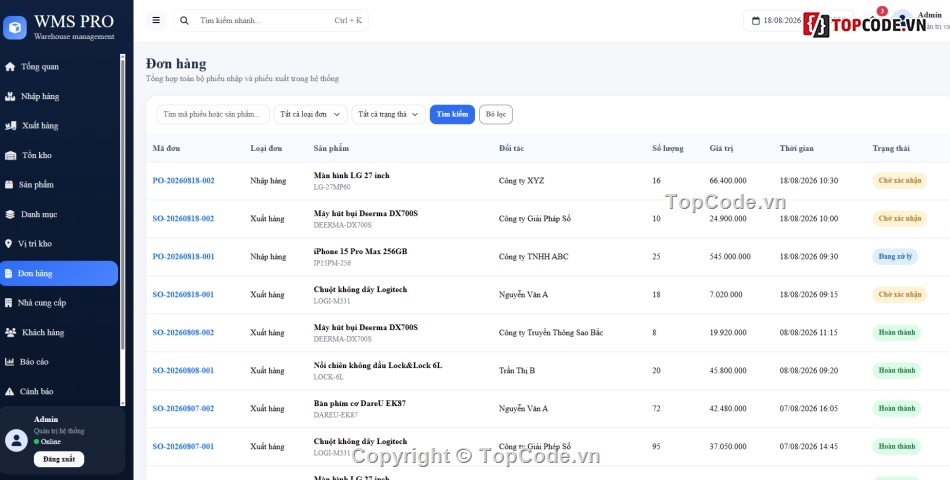Viewport: 950px width, 480px height.
Task: Open order link SO-20260808-001
Action: (x=183, y=371)
